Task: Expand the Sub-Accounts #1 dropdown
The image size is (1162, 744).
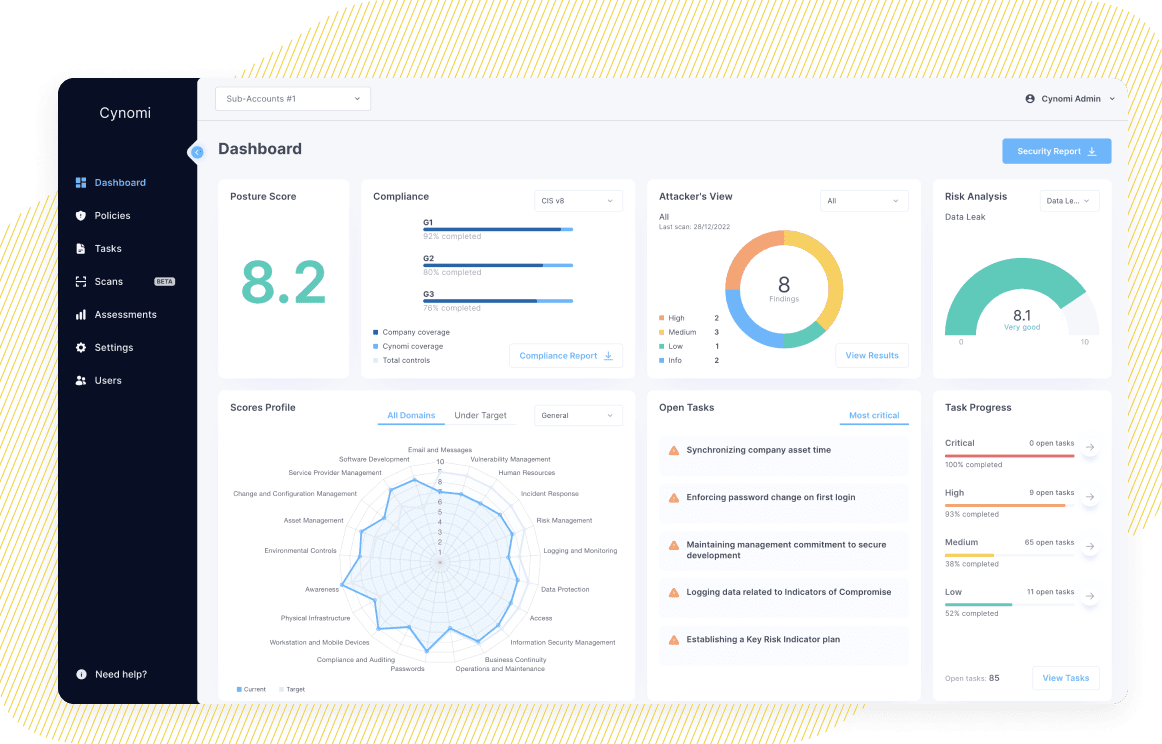Action: pos(293,99)
